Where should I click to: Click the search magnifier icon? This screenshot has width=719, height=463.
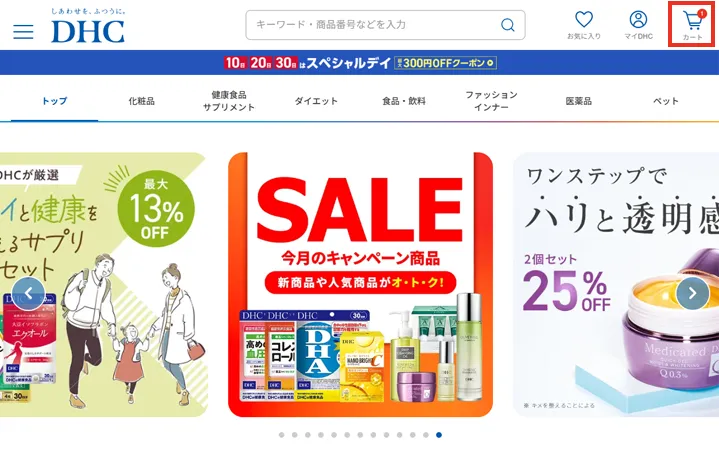[x=507, y=25]
